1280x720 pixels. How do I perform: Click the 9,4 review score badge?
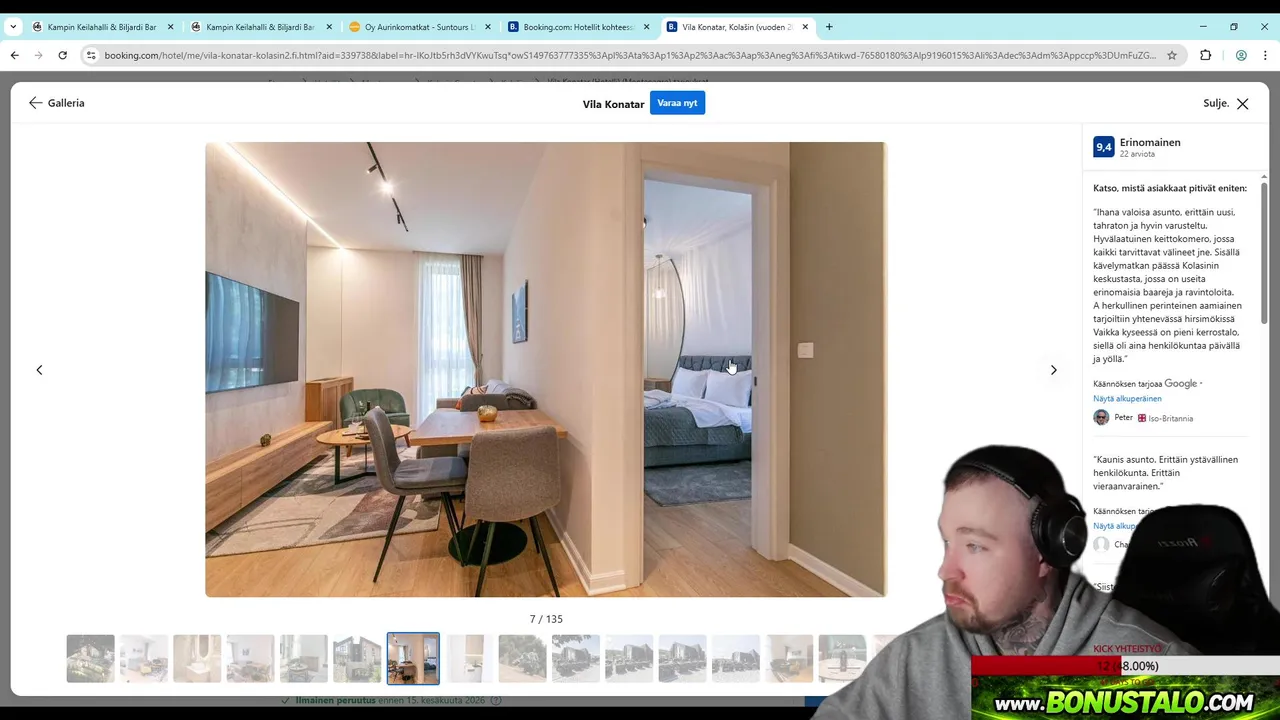(x=1103, y=147)
